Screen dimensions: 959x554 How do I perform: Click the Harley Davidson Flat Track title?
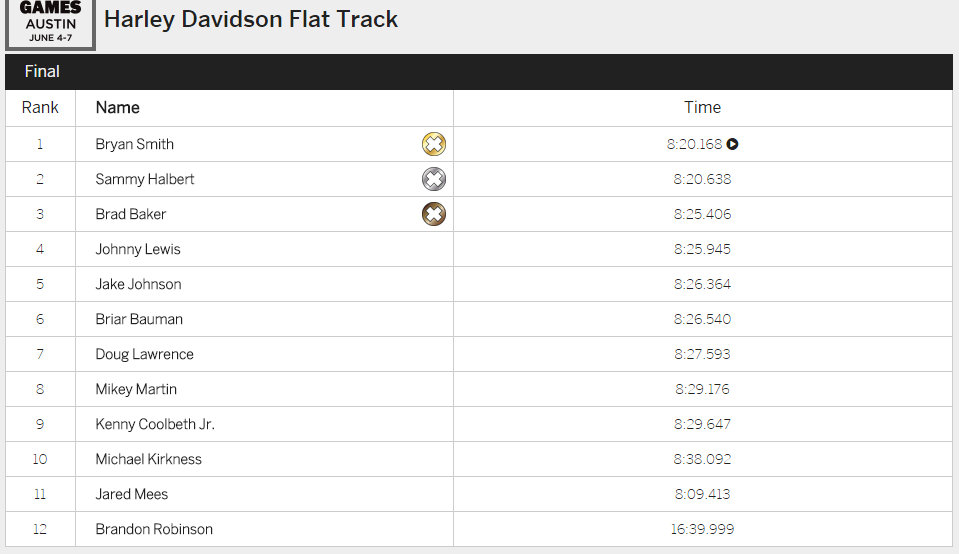coord(251,19)
